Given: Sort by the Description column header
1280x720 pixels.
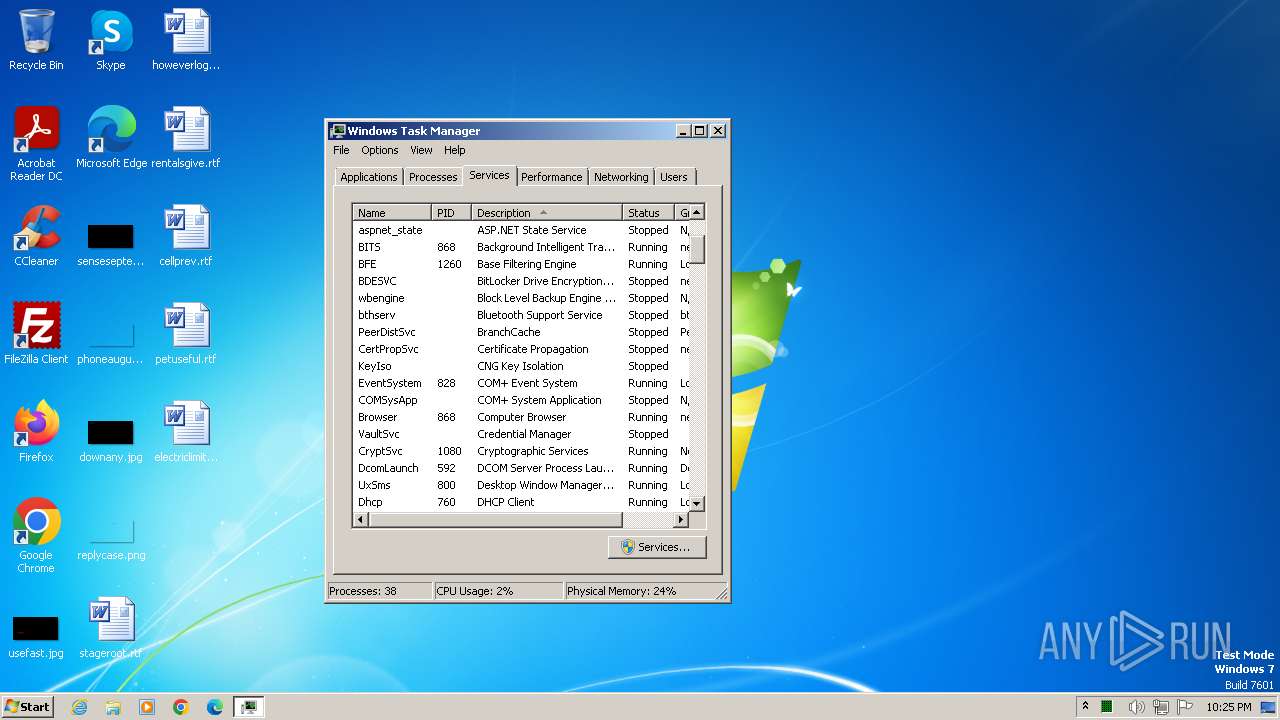Looking at the screenshot, I should click(x=546, y=213).
